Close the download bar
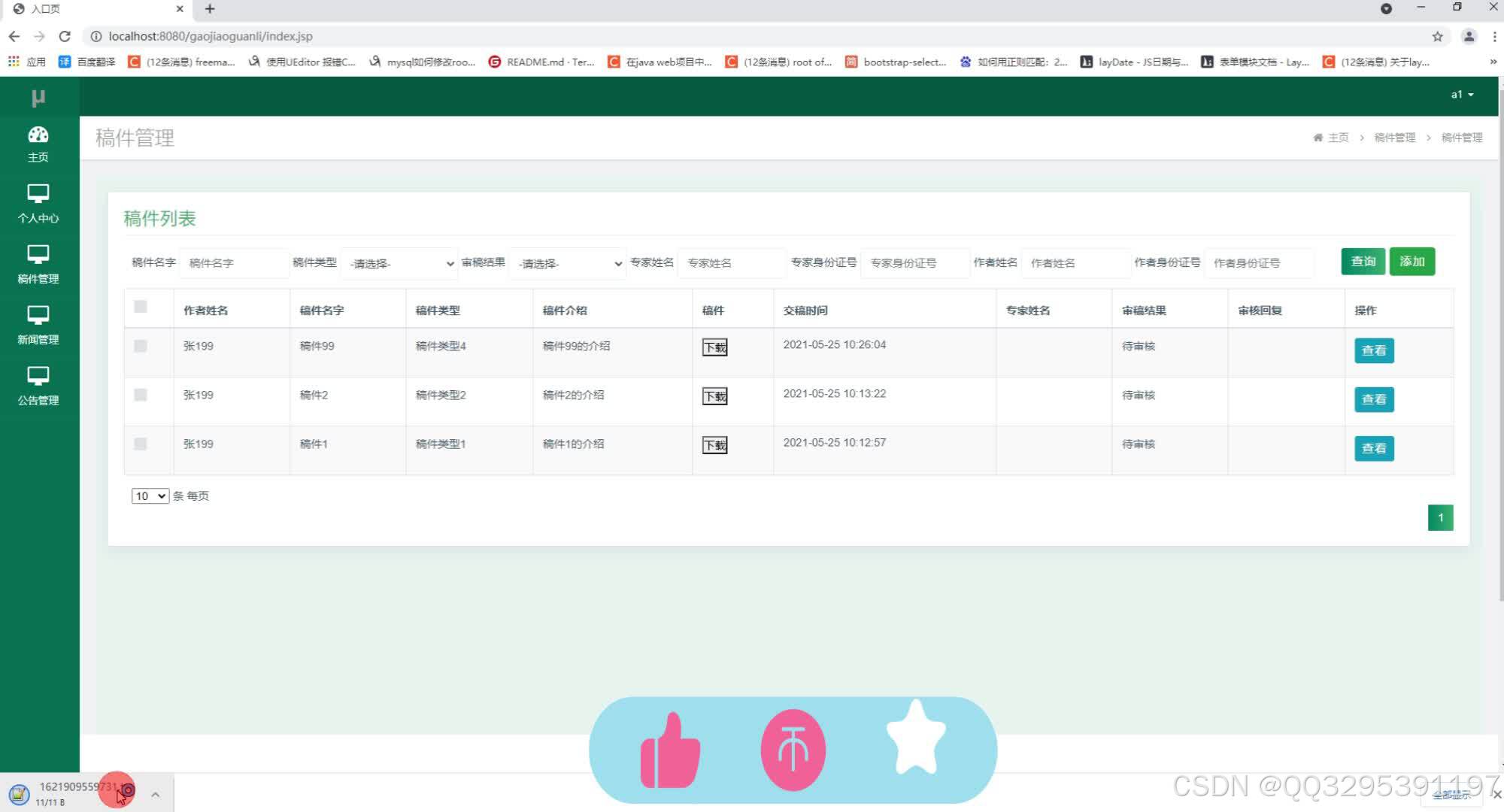The width and height of the screenshot is (1504, 812). point(1496,794)
